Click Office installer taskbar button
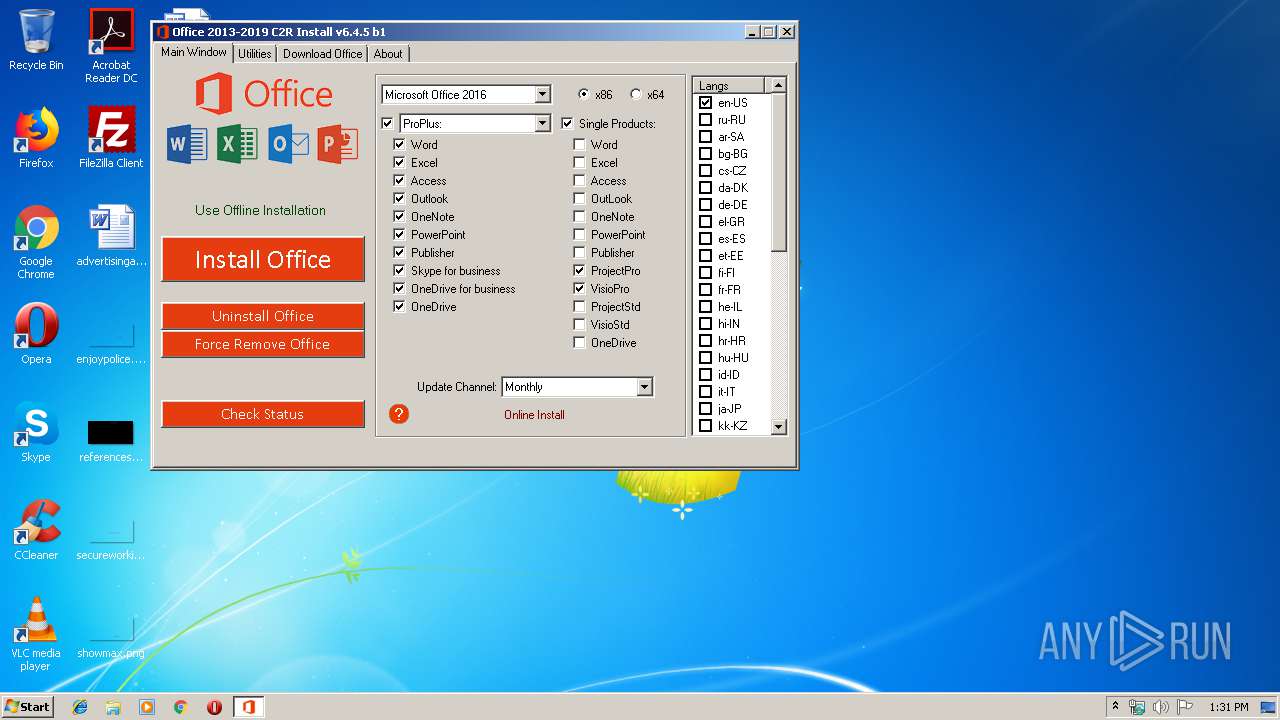1280x720 pixels. 249,707
